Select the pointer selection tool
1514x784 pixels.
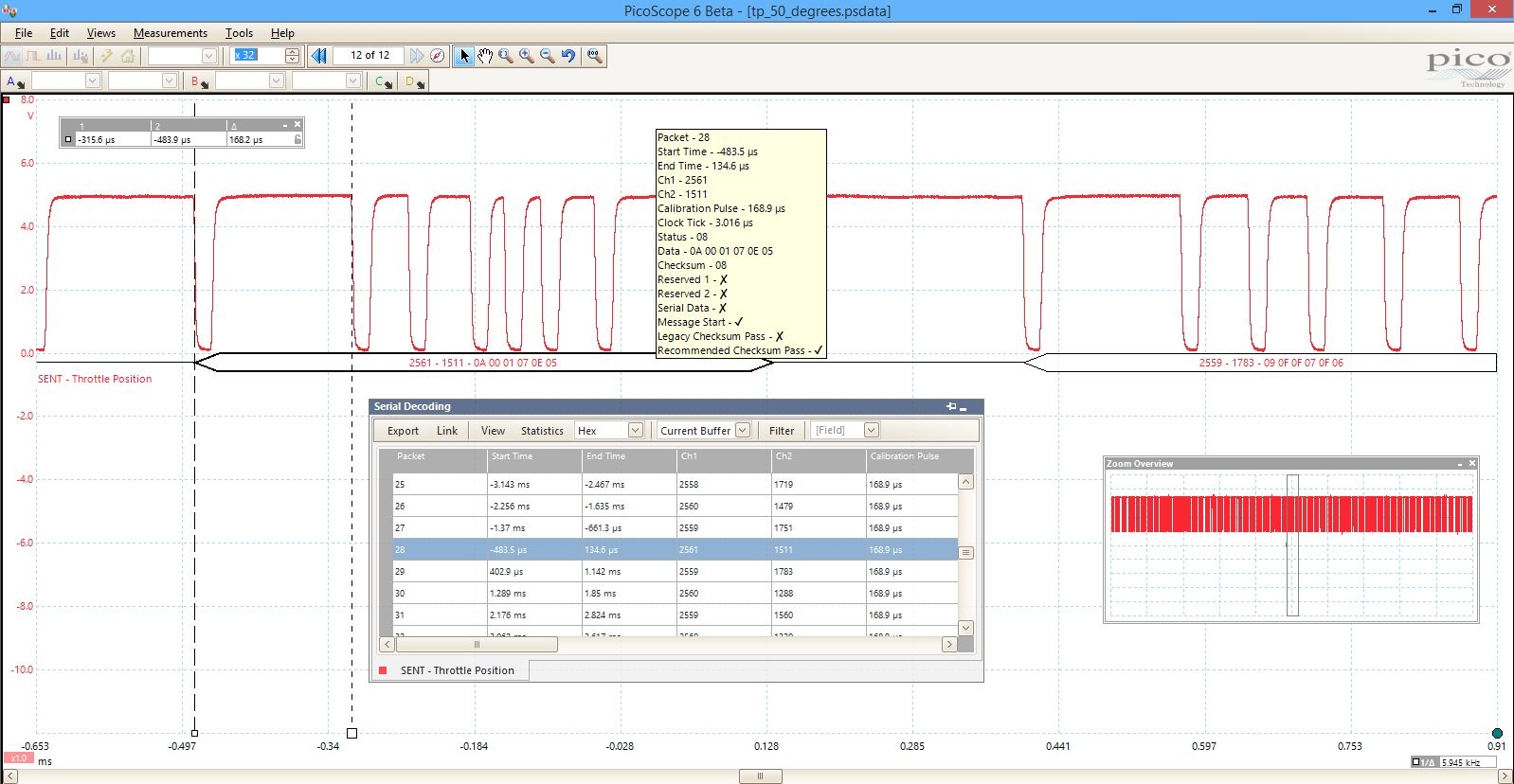464,56
